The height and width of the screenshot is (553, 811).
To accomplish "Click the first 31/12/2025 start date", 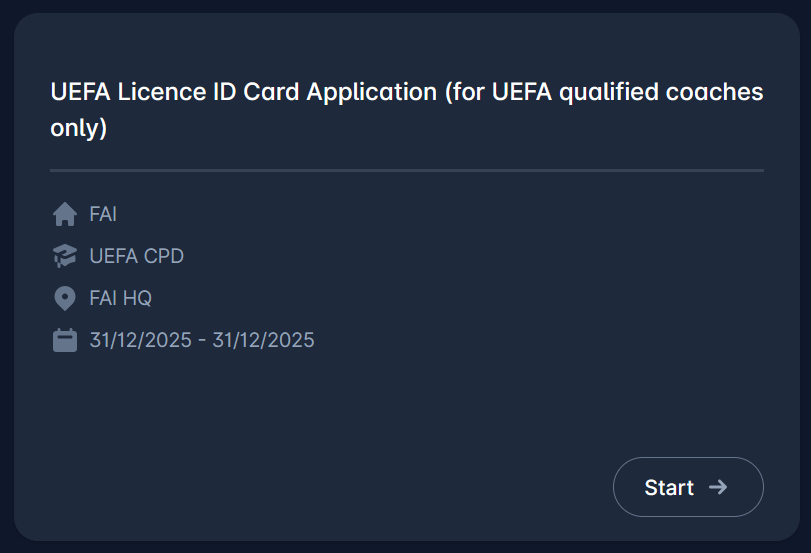I will [x=140, y=340].
